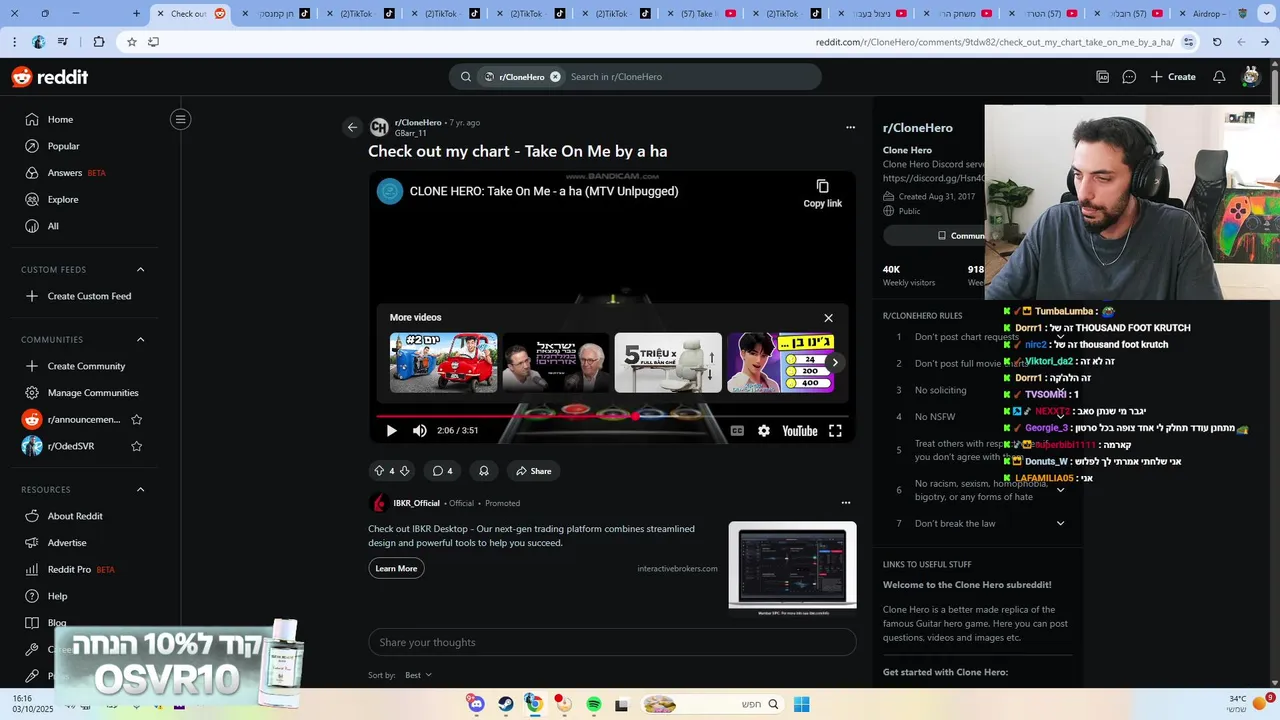Bookmark the page with the star icon
Viewport: 1280px width, 720px height.
[131, 42]
